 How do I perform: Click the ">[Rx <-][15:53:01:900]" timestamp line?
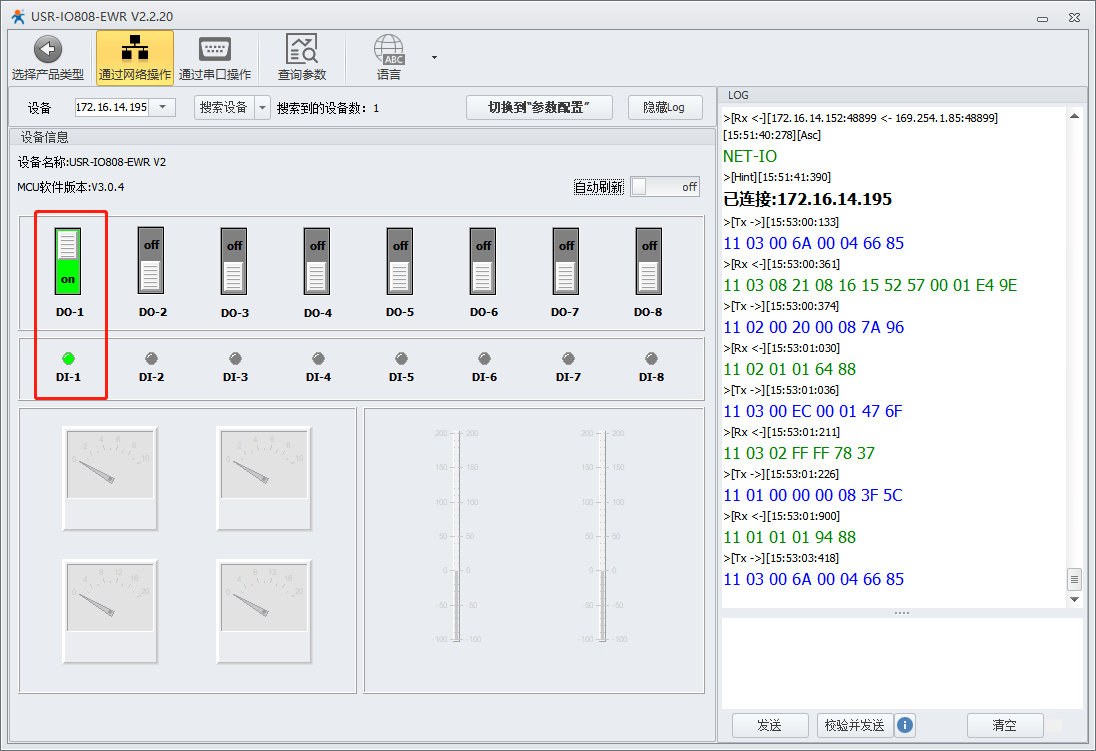point(781,516)
